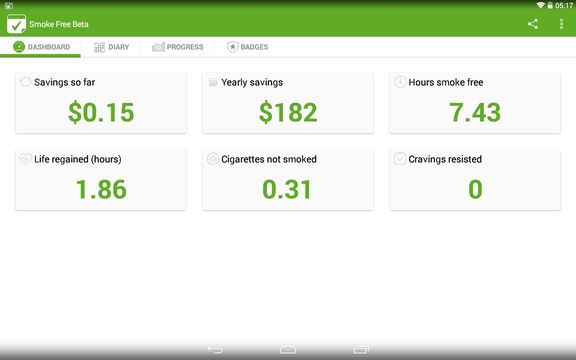Screen dimensions: 576x360
Task: Open the Diary tab
Action: click(x=111, y=47)
